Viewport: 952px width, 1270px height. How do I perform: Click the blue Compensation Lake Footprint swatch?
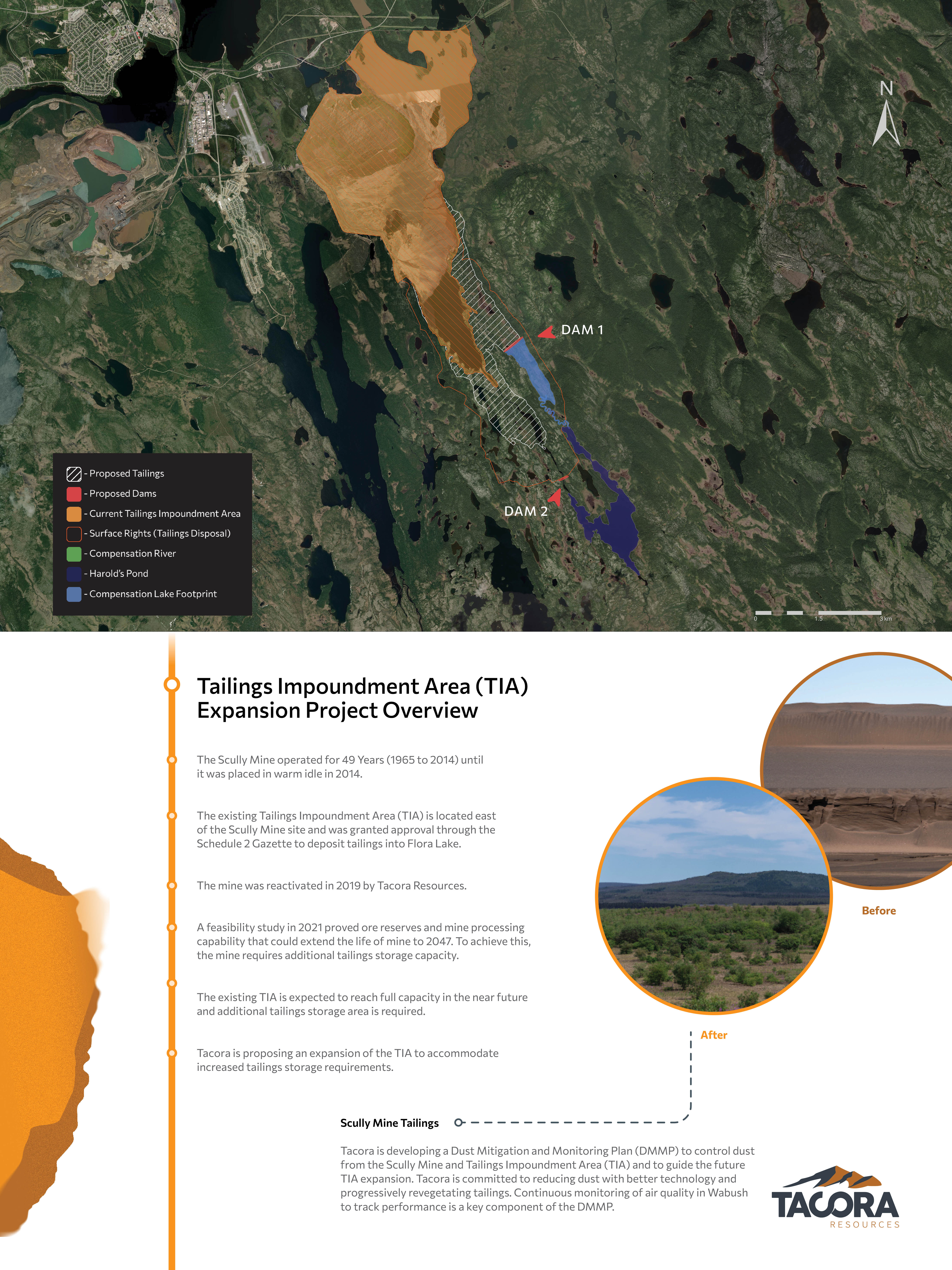click(x=74, y=594)
